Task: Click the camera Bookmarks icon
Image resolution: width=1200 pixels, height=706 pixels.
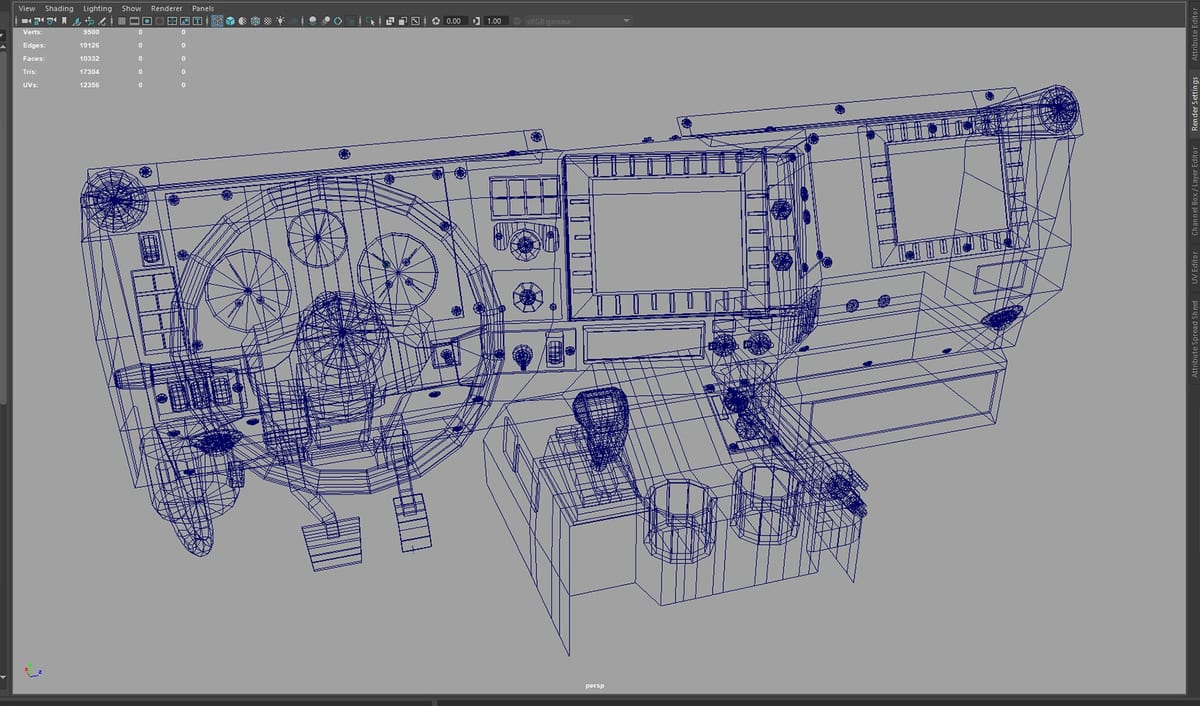Action: (x=64, y=21)
